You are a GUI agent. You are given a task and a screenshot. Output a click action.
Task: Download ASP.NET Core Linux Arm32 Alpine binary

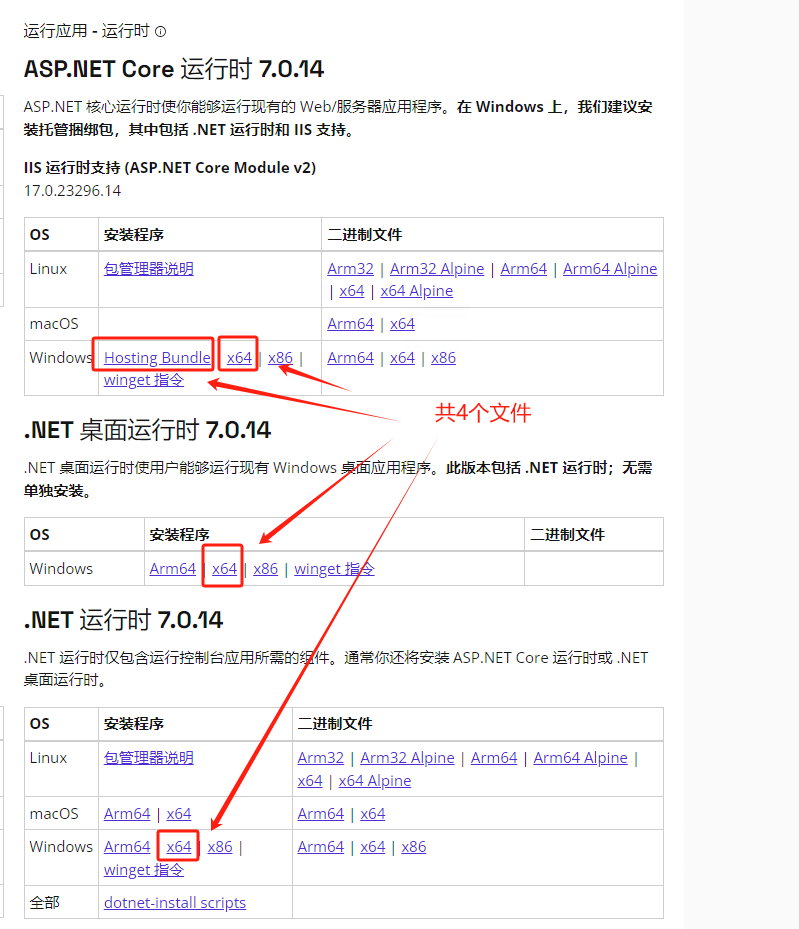pos(437,269)
